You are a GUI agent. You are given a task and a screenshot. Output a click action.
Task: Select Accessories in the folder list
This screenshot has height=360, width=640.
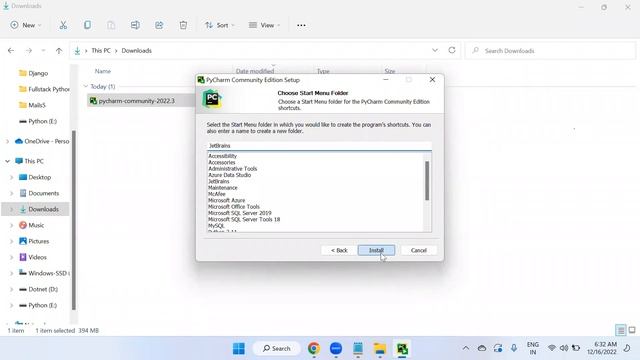coord(222,162)
